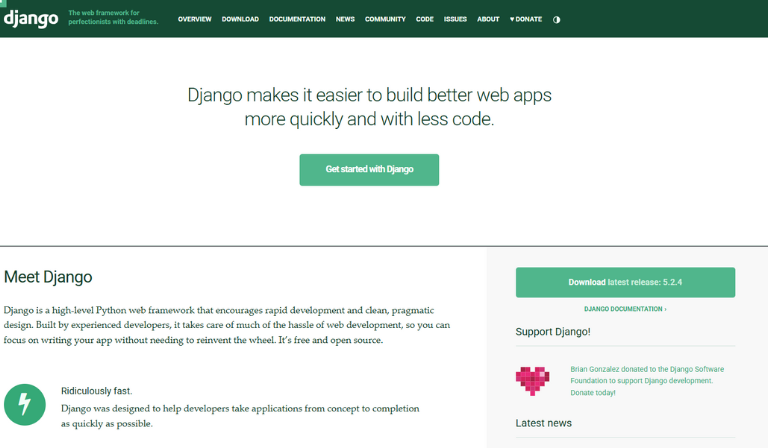Open the Django Documentation link
The image size is (768, 448).
[x=625, y=309]
